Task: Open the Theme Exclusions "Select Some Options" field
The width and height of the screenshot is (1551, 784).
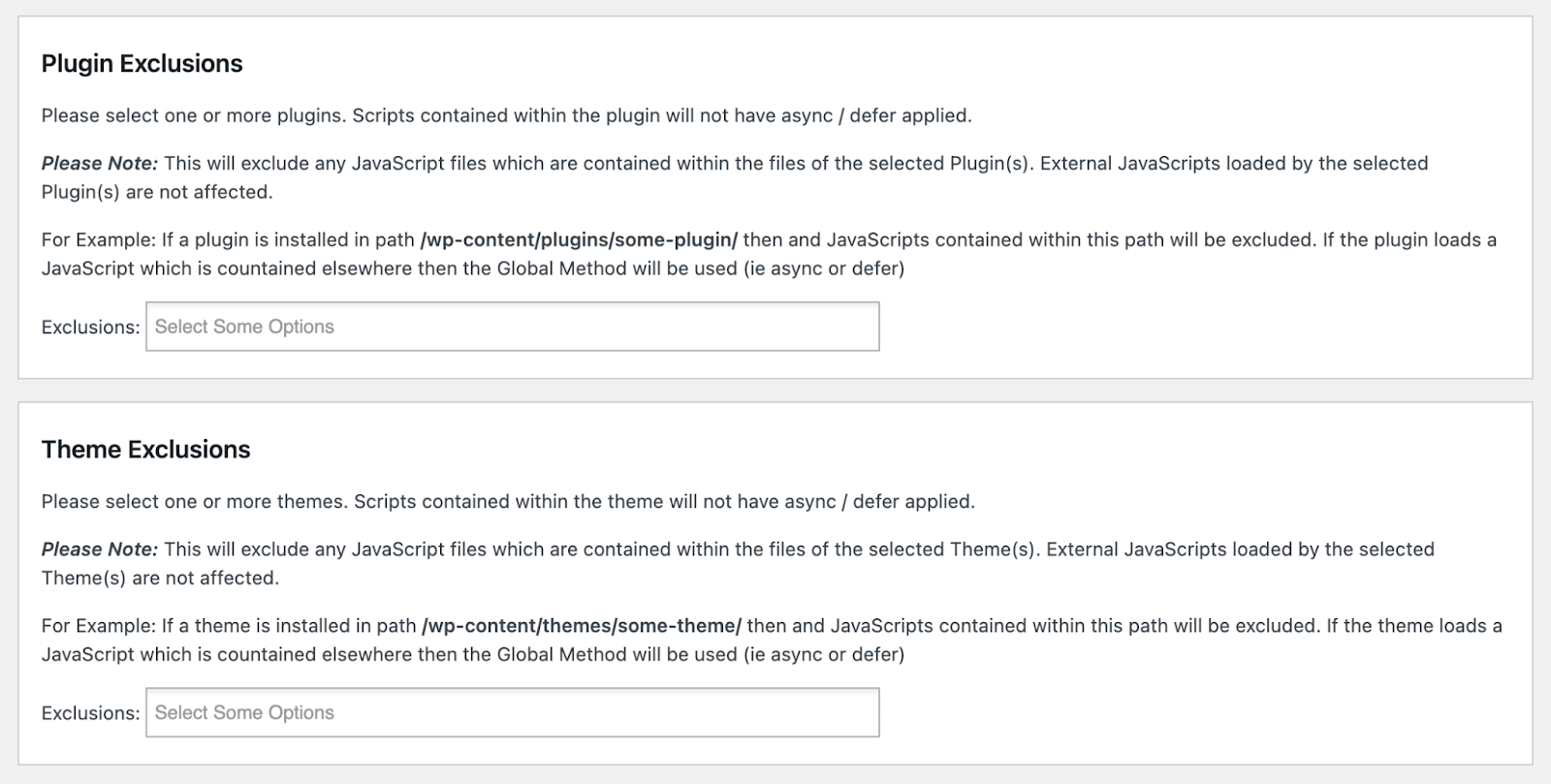Action: 512,712
